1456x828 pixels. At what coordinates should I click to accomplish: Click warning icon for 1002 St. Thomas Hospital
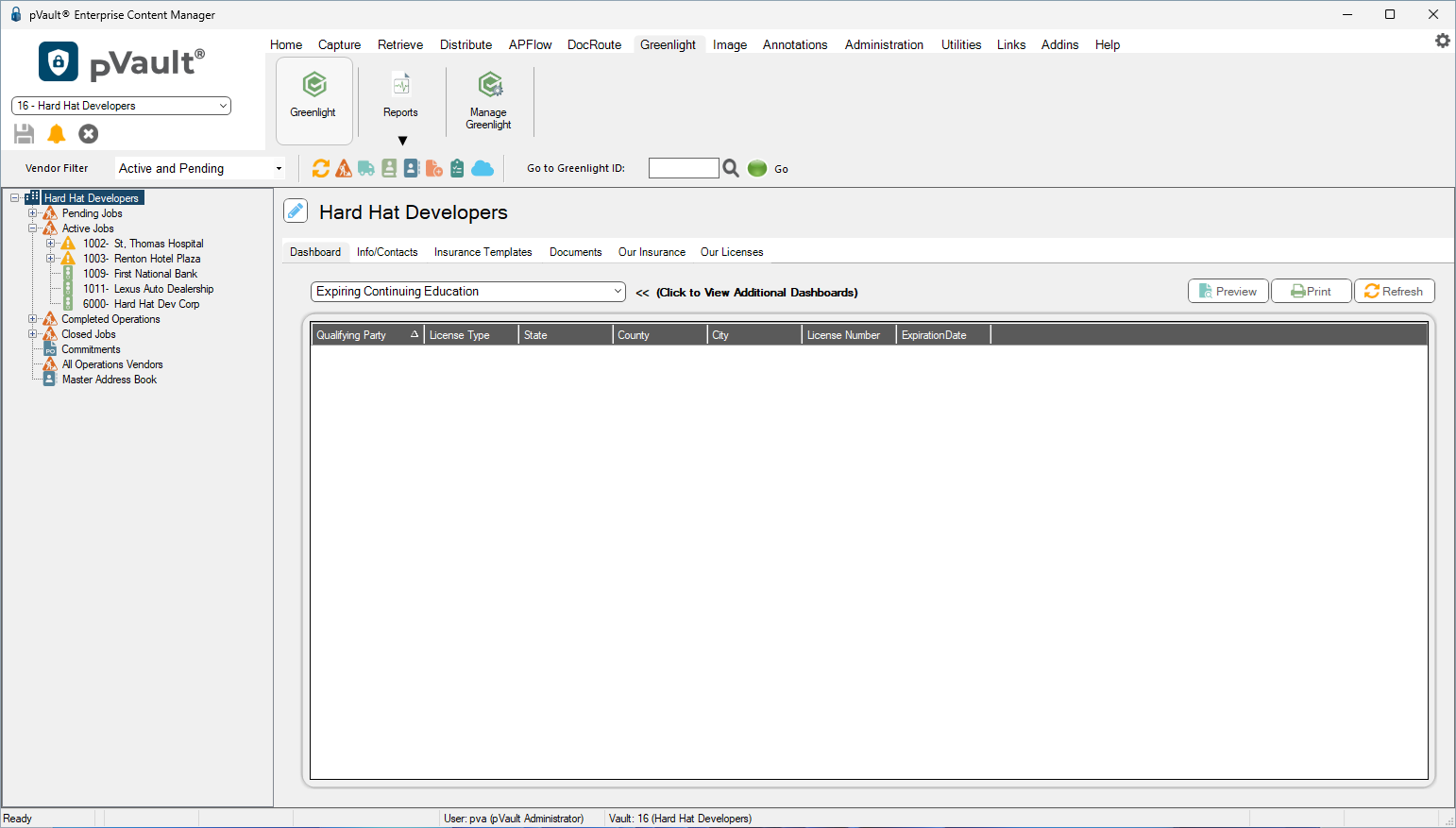68,244
